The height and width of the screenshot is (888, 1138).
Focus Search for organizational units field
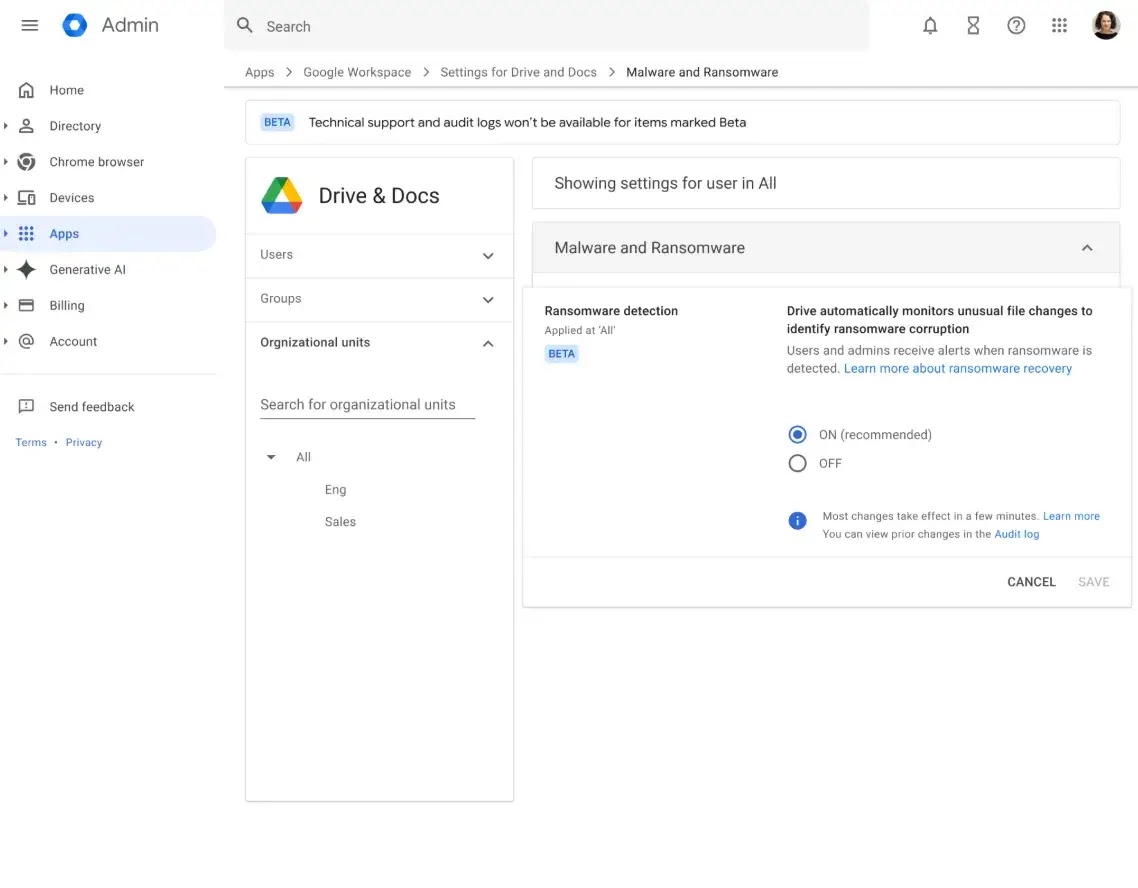(x=367, y=405)
